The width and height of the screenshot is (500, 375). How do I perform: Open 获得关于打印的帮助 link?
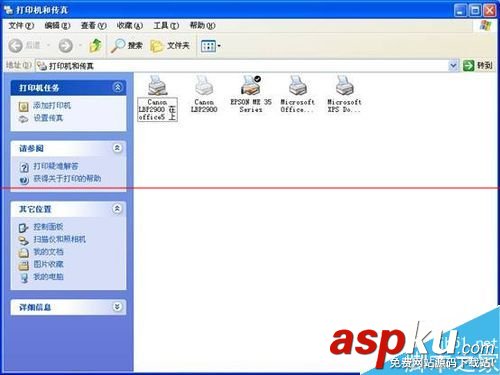pos(67,179)
